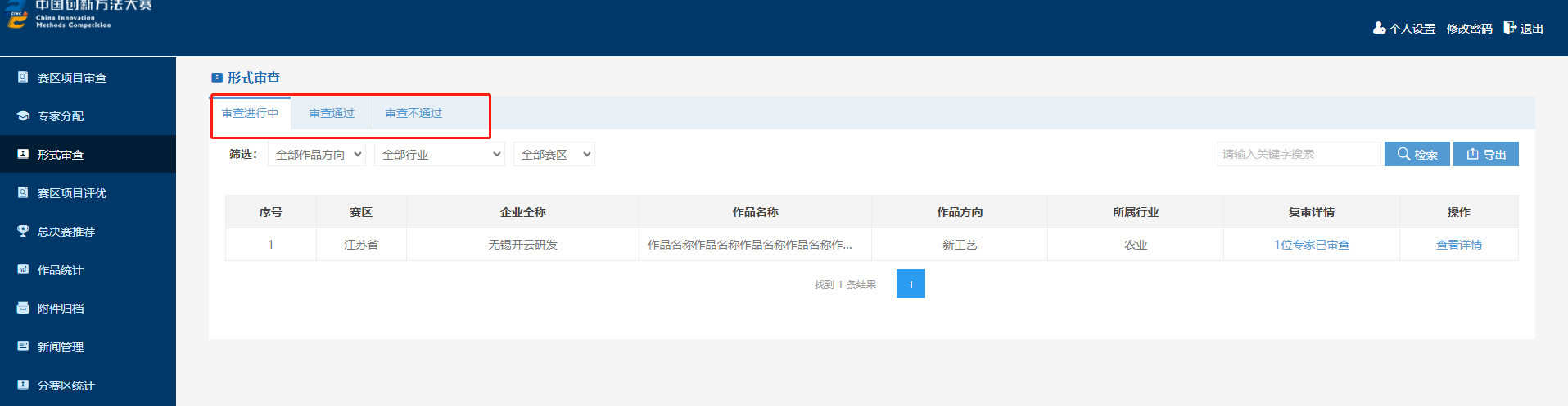This screenshot has width=1568, height=406.
Task: Click the 检索 search button
Action: (1417, 154)
